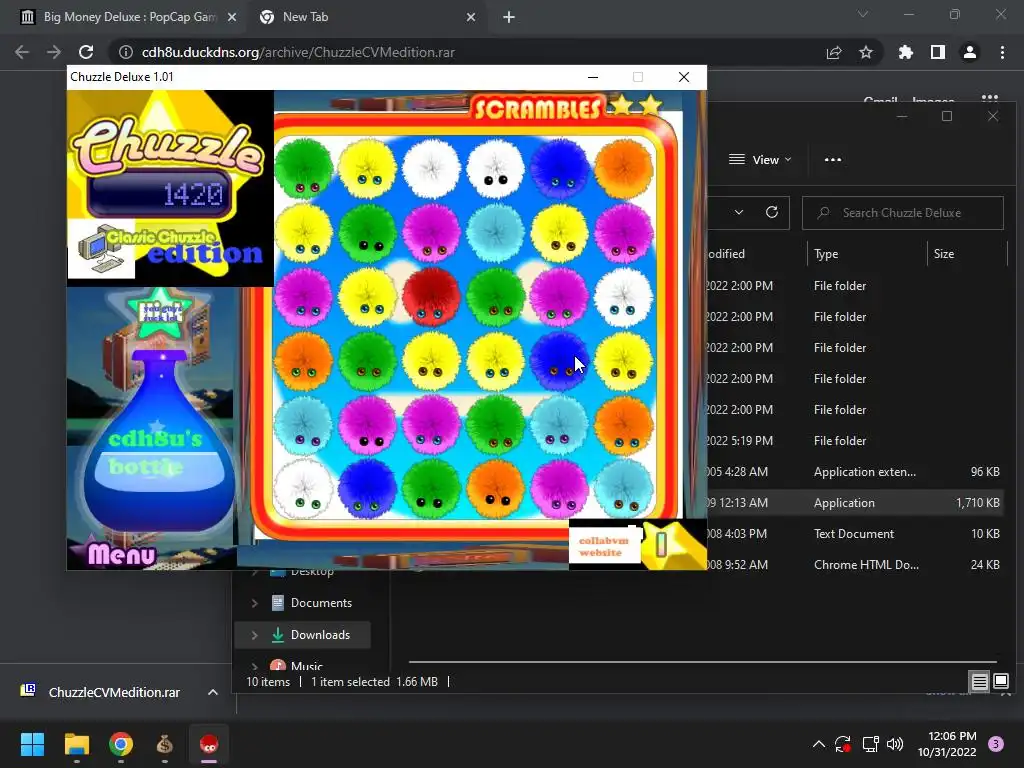Open Documents in File Explorer navigation pane

(321, 603)
